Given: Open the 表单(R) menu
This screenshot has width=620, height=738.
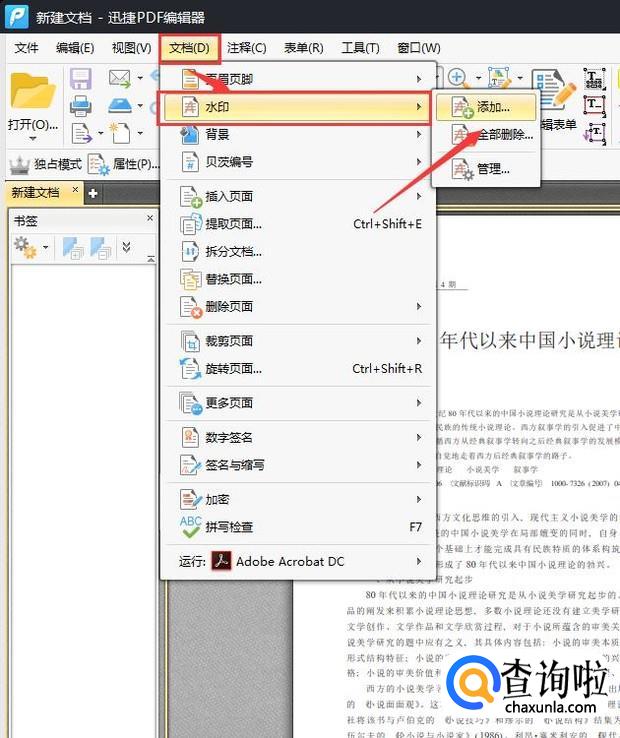Looking at the screenshot, I should [x=304, y=48].
